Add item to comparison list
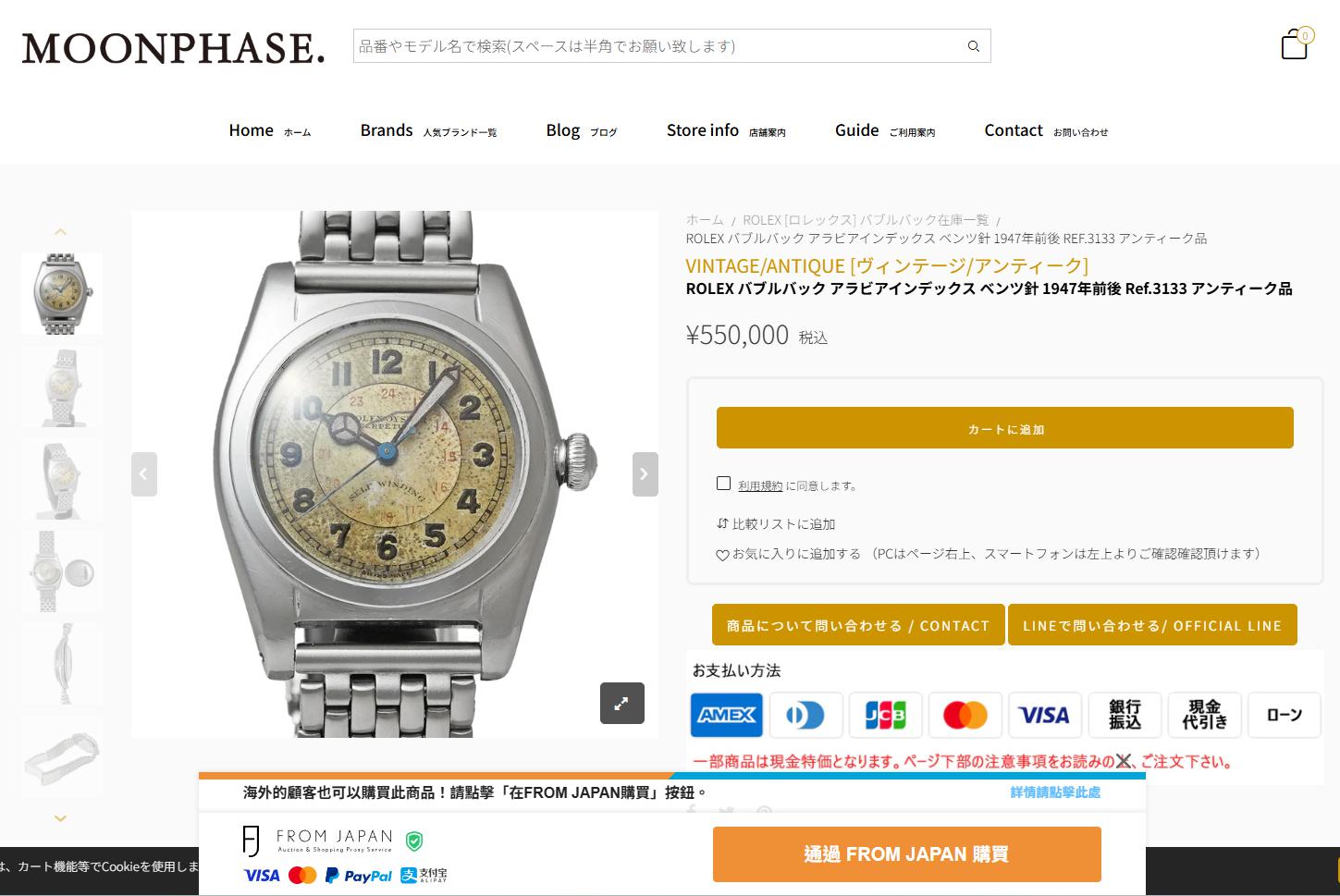The height and width of the screenshot is (896, 1340). tap(776, 524)
